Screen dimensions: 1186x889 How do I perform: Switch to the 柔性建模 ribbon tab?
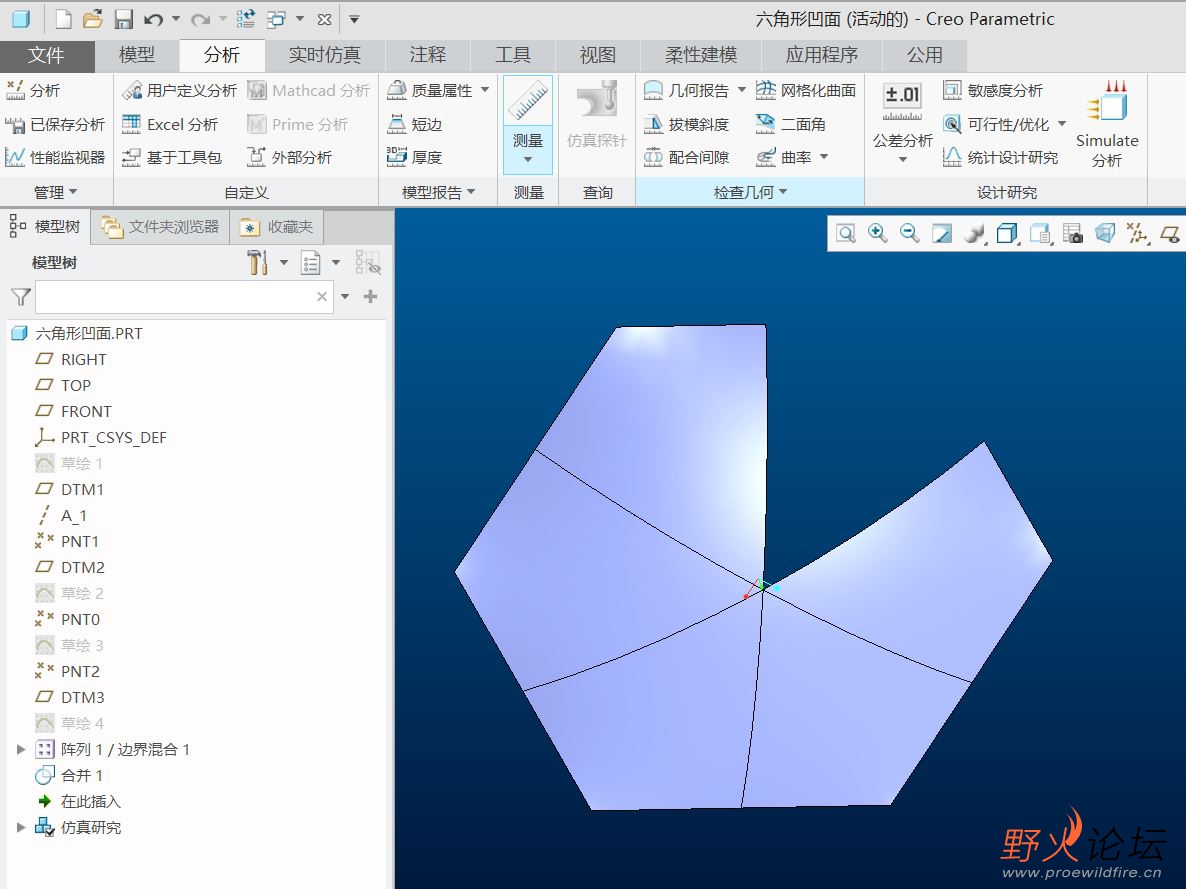pyautogui.click(x=701, y=55)
